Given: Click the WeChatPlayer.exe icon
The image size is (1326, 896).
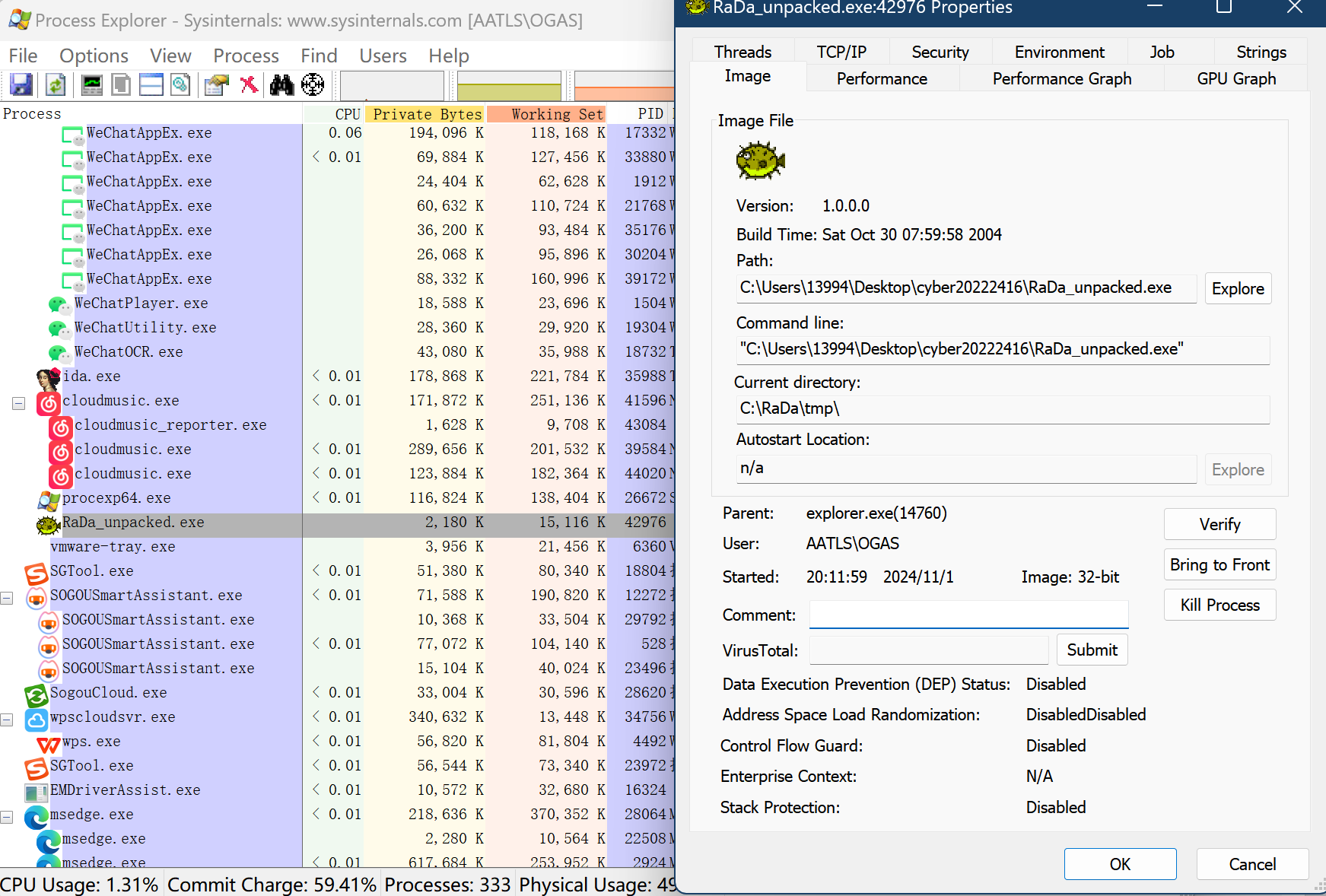Looking at the screenshot, I should pyautogui.click(x=59, y=305).
